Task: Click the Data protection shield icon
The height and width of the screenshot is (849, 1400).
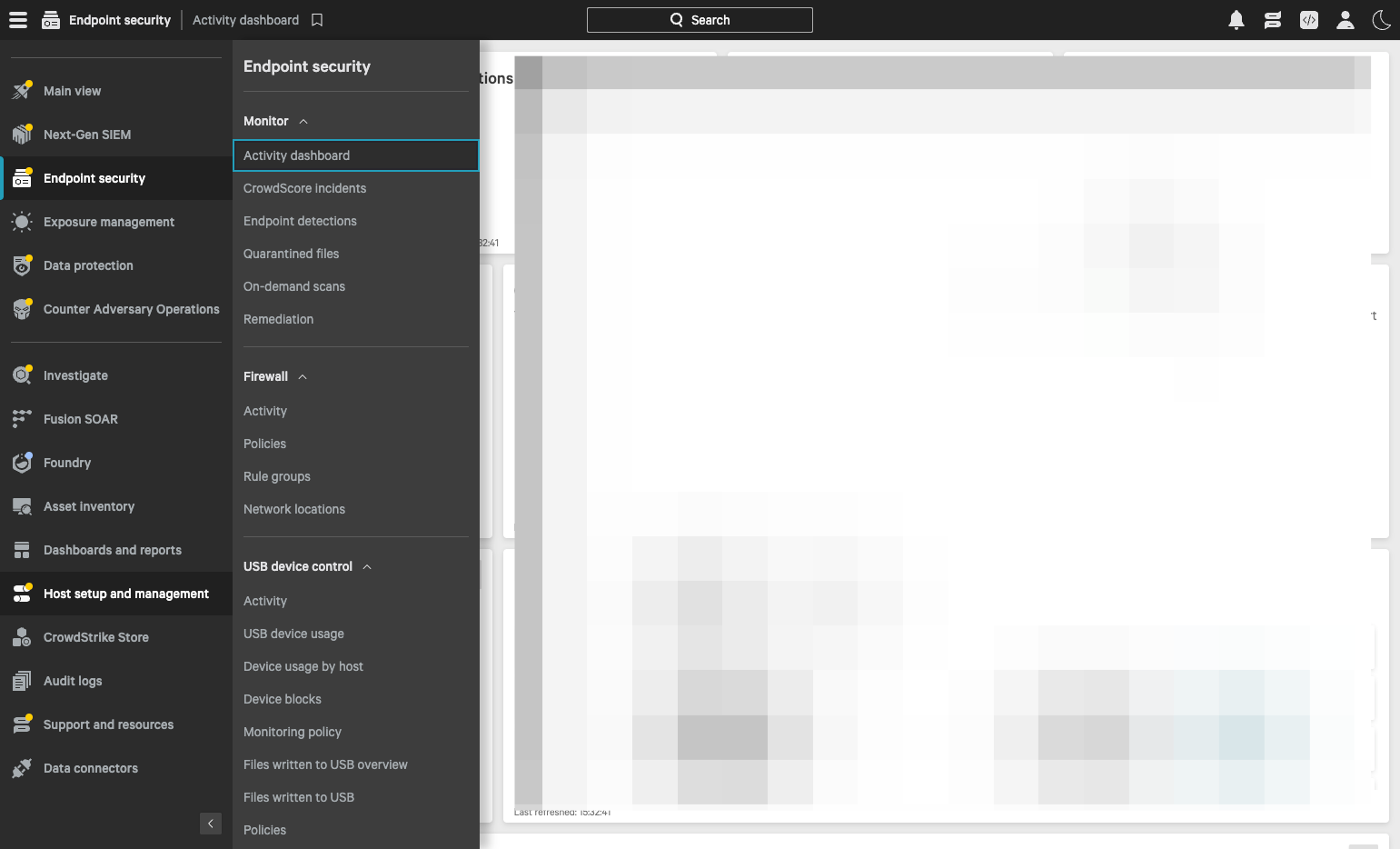Action: [x=22, y=265]
